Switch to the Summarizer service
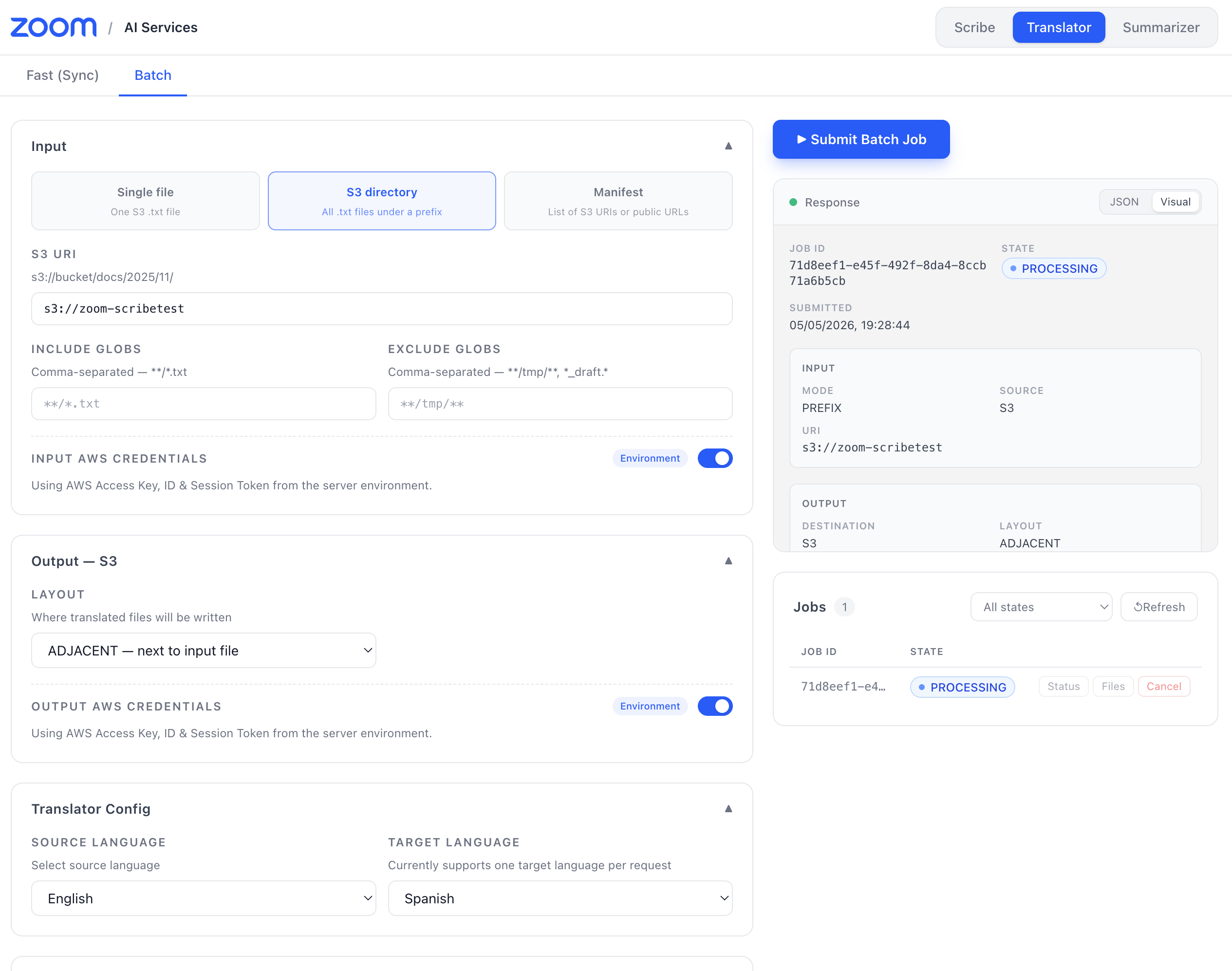 (1161, 27)
